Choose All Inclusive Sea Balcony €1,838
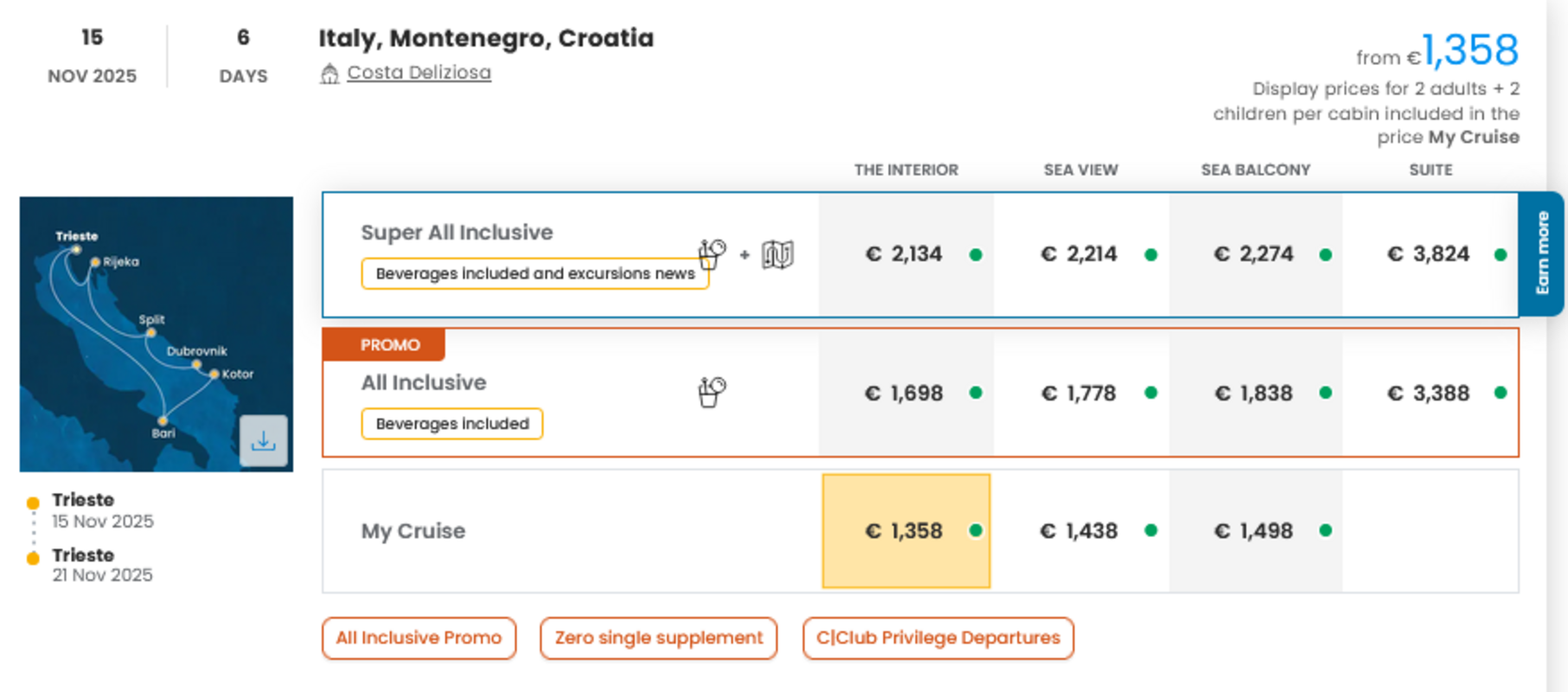Screen dimensions: 1568x692 1253,393
